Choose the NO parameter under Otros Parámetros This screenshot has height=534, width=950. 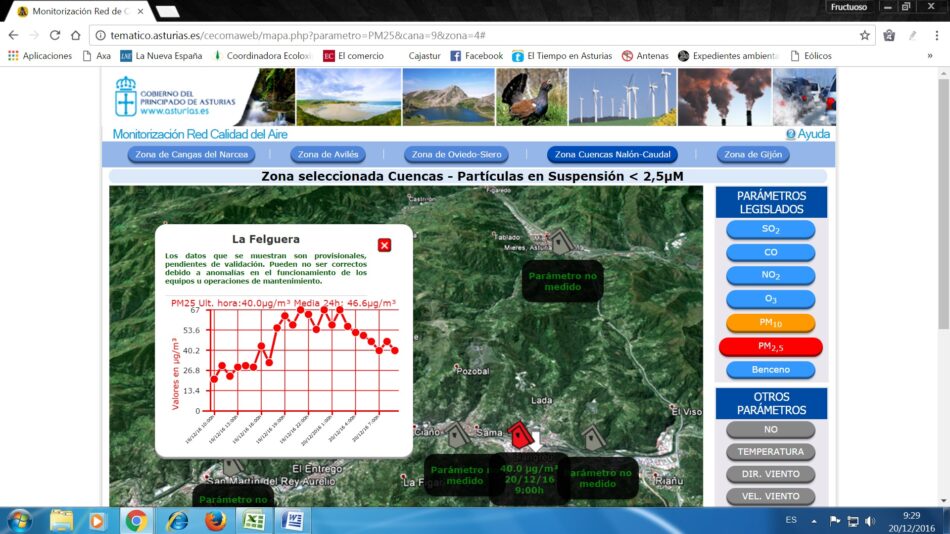click(x=770, y=429)
